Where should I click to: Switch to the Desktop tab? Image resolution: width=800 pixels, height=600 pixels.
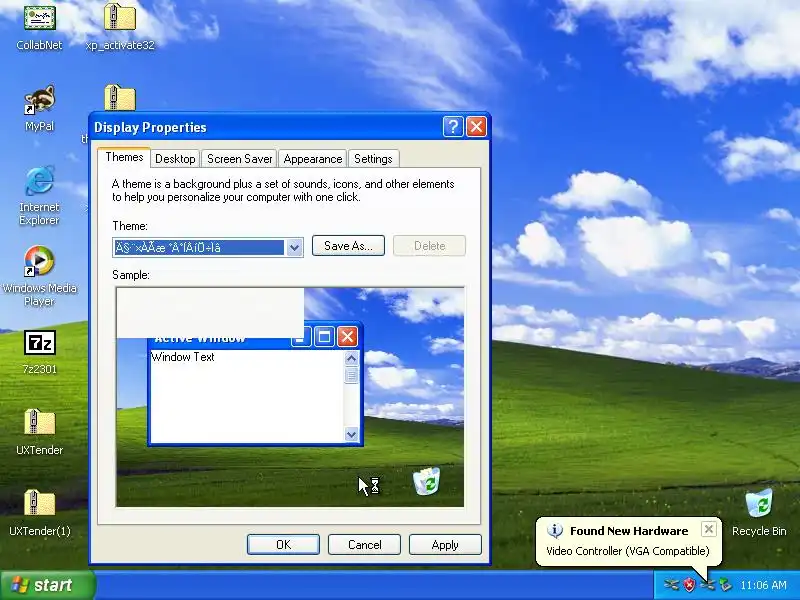click(175, 159)
